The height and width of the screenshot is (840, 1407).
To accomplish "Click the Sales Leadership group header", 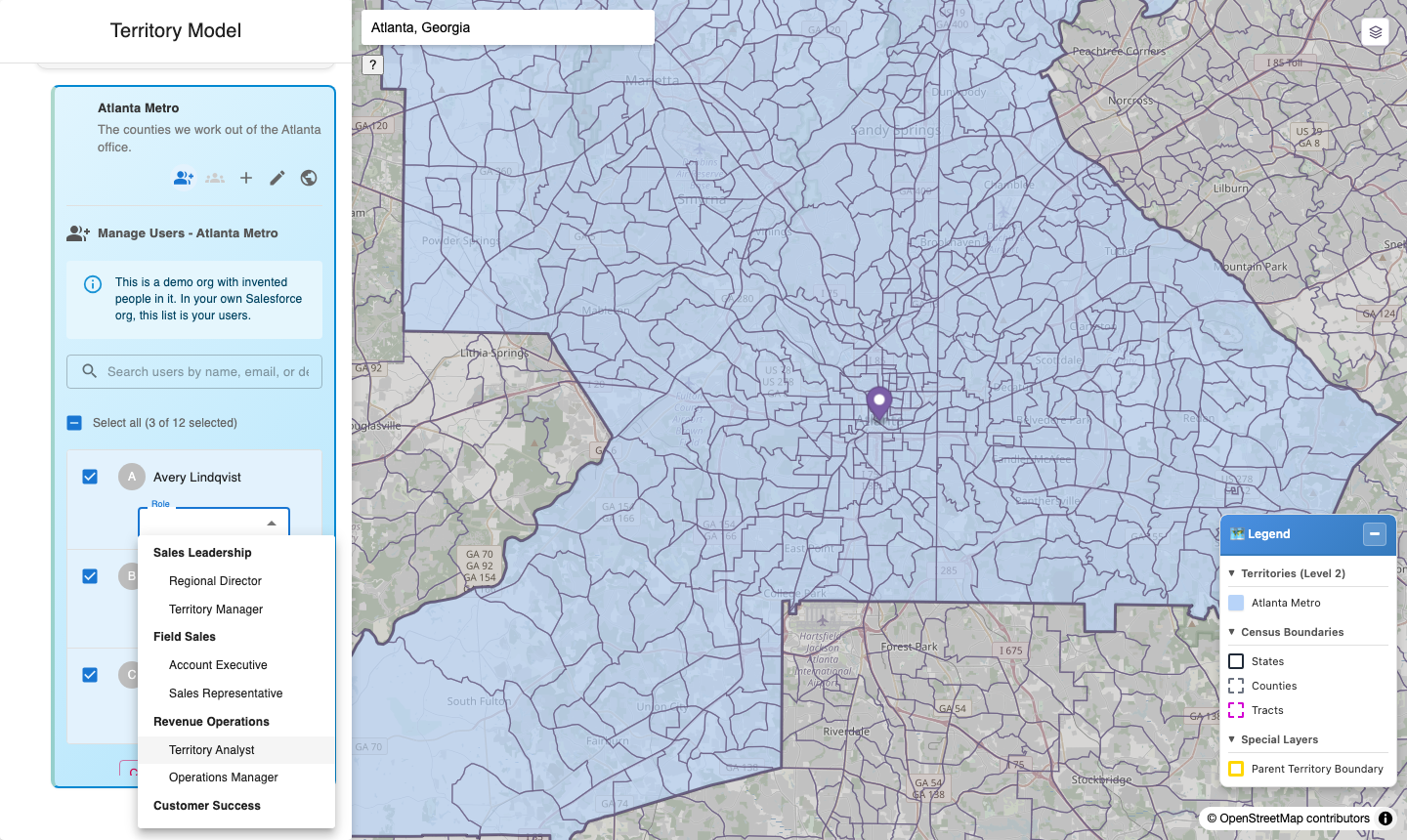I will click(x=202, y=553).
